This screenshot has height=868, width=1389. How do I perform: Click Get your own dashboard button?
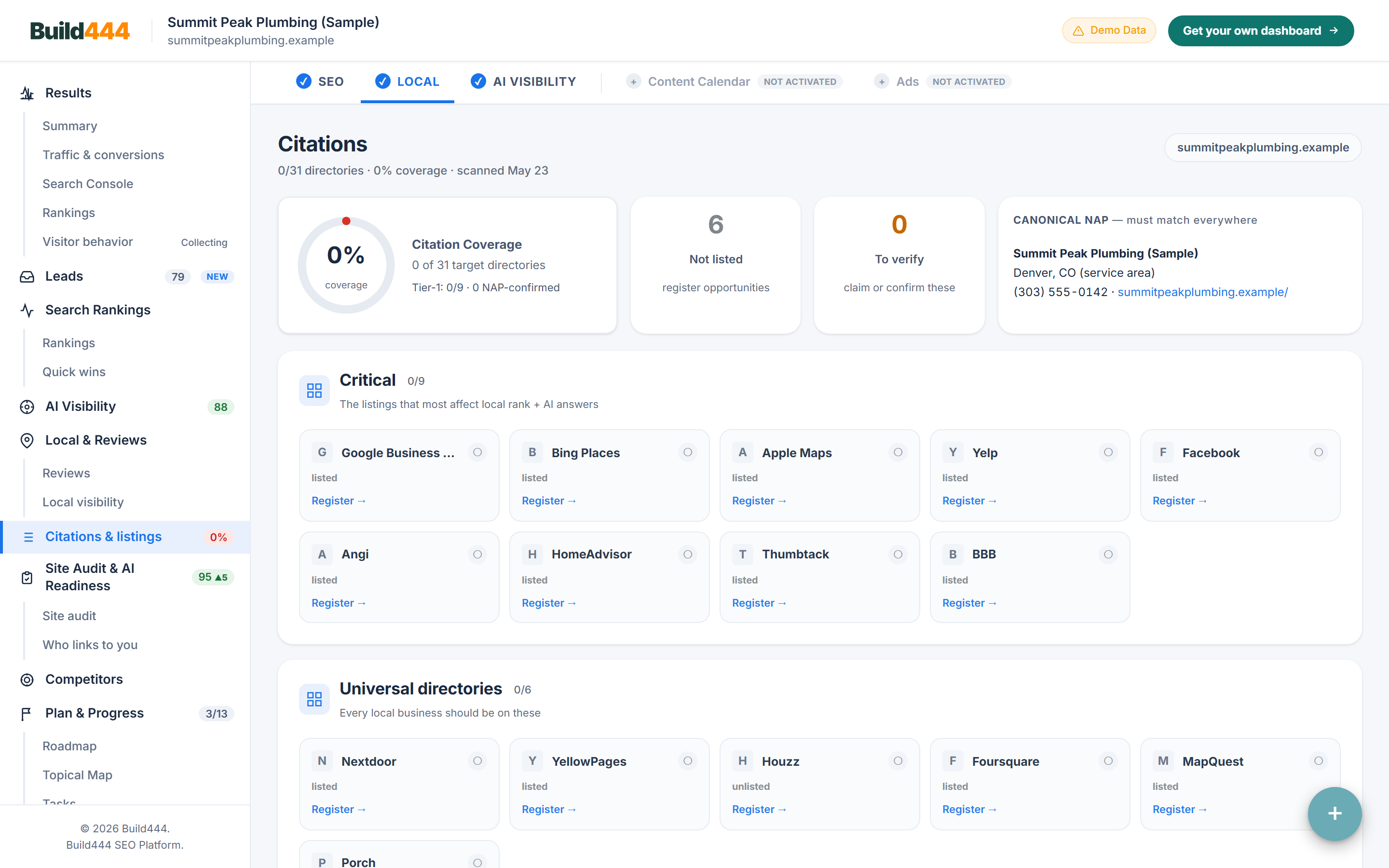[1260, 31]
